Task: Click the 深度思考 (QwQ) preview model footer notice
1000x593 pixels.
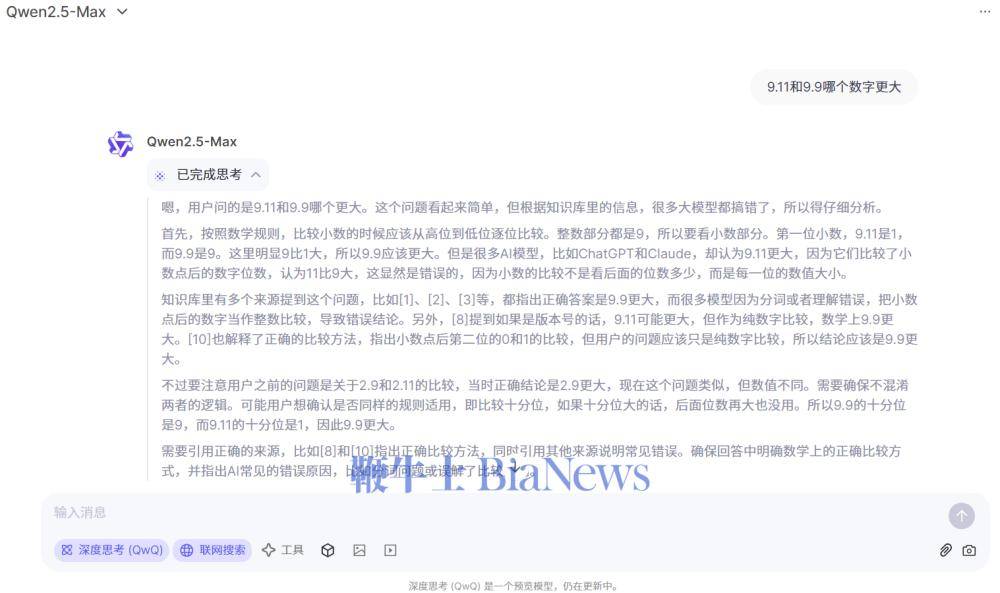Action: (x=512, y=585)
